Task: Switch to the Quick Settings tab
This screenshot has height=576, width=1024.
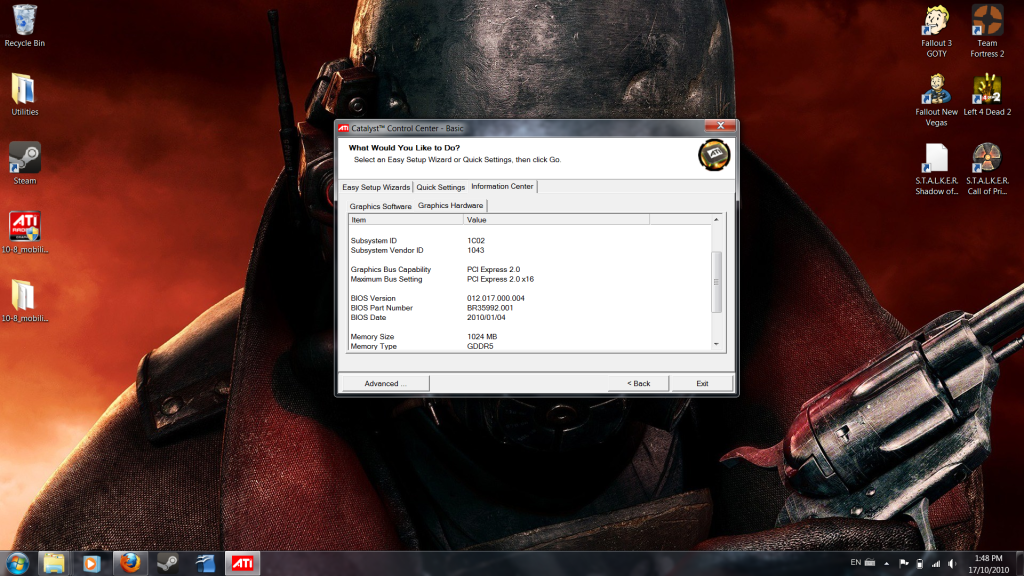Action: pyautogui.click(x=441, y=187)
